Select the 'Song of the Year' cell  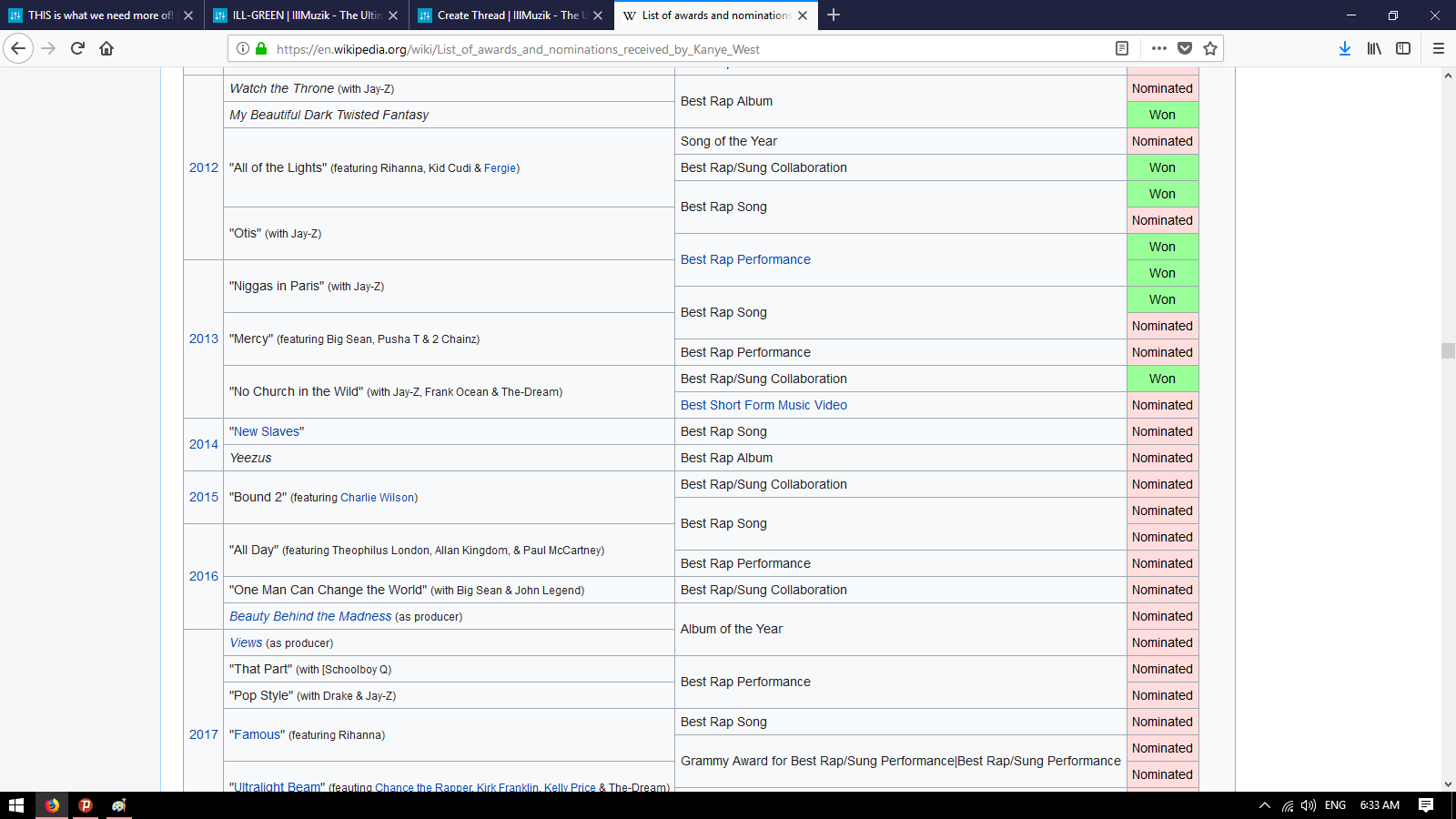click(x=900, y=141)
